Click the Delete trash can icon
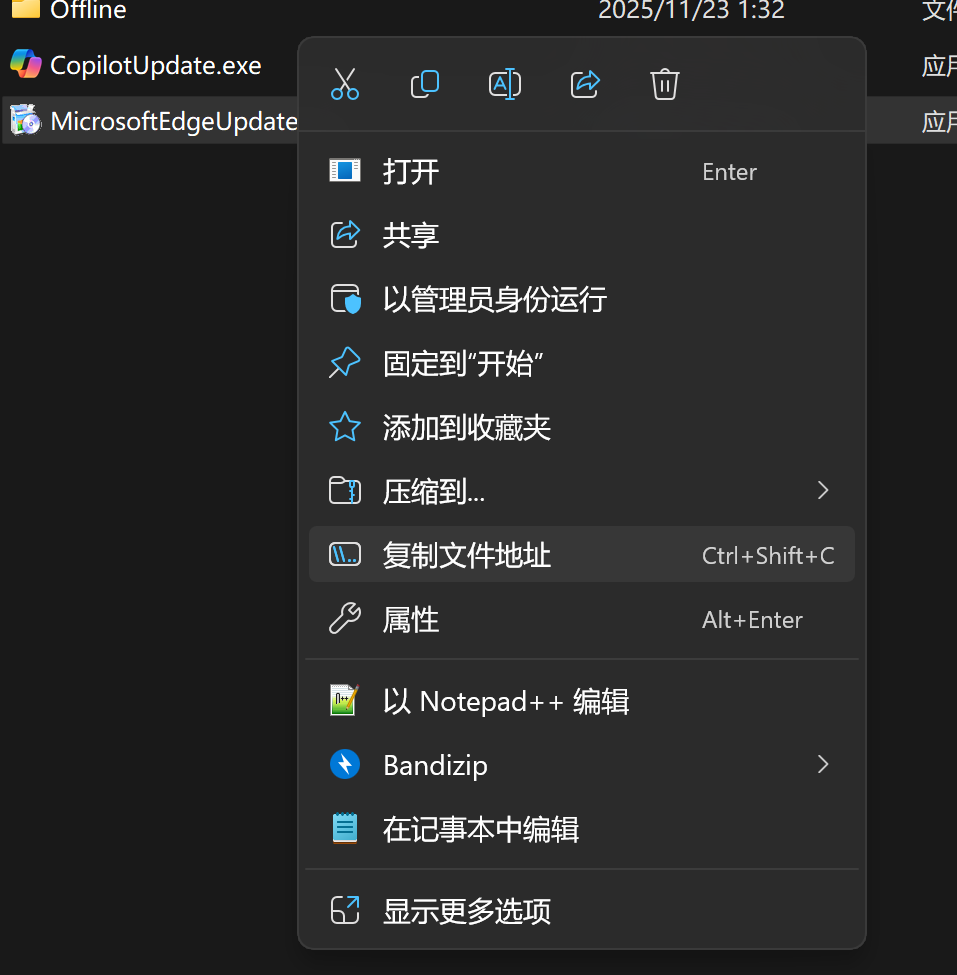 pyautogui.click(x=665, y=84)
